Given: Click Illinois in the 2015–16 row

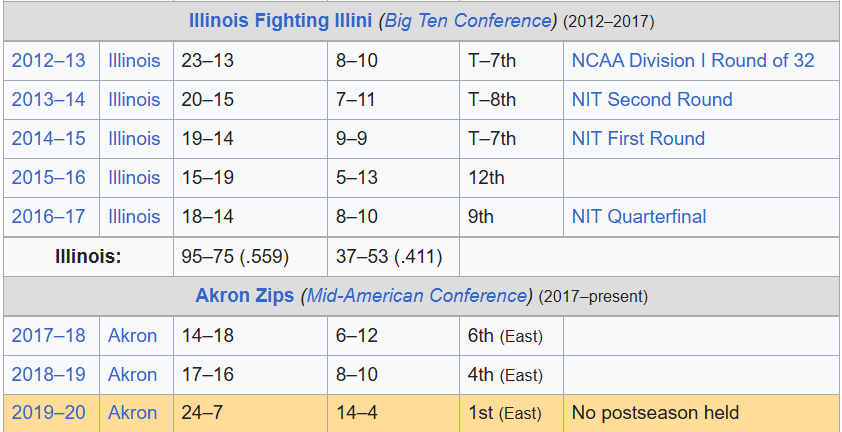Looking at the screenshot, I should pyautogui.click(x=134, y=177).
